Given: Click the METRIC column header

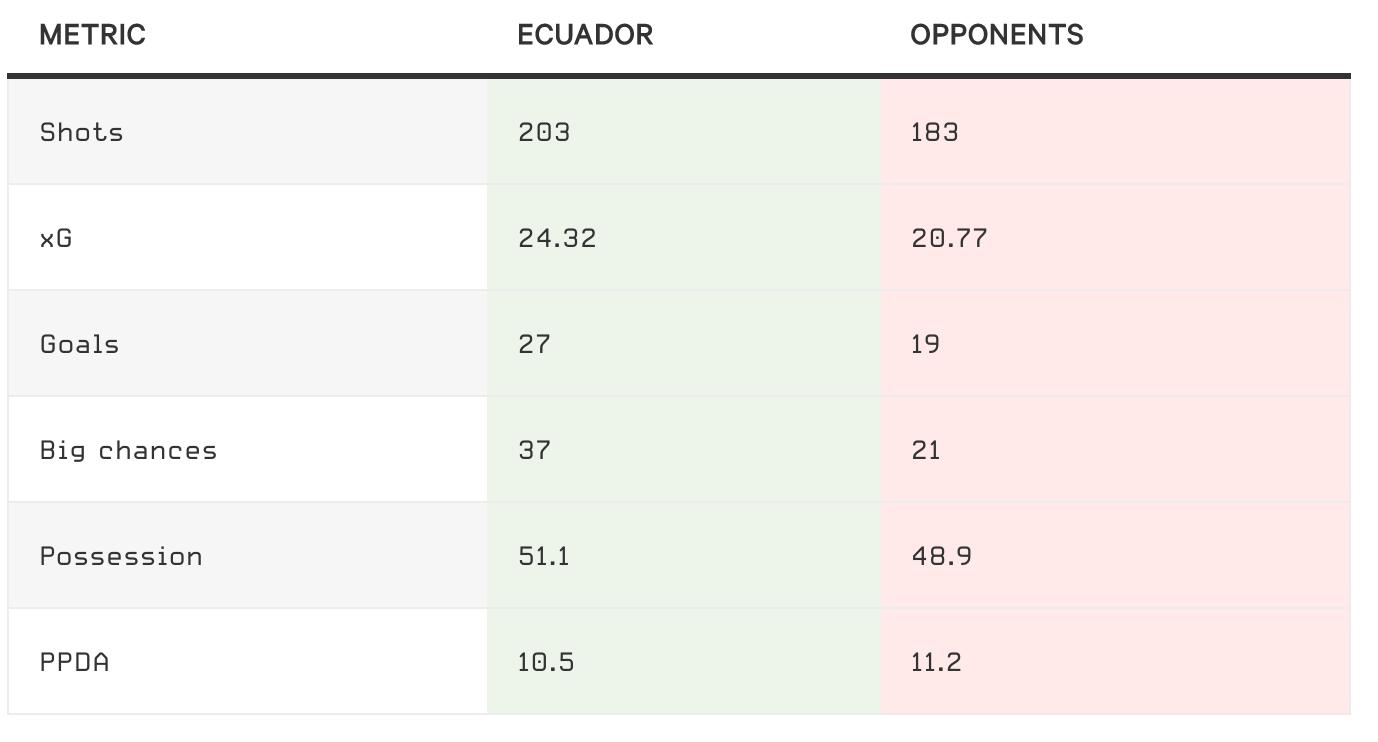Looking at the screenshot, I should 92,35.
